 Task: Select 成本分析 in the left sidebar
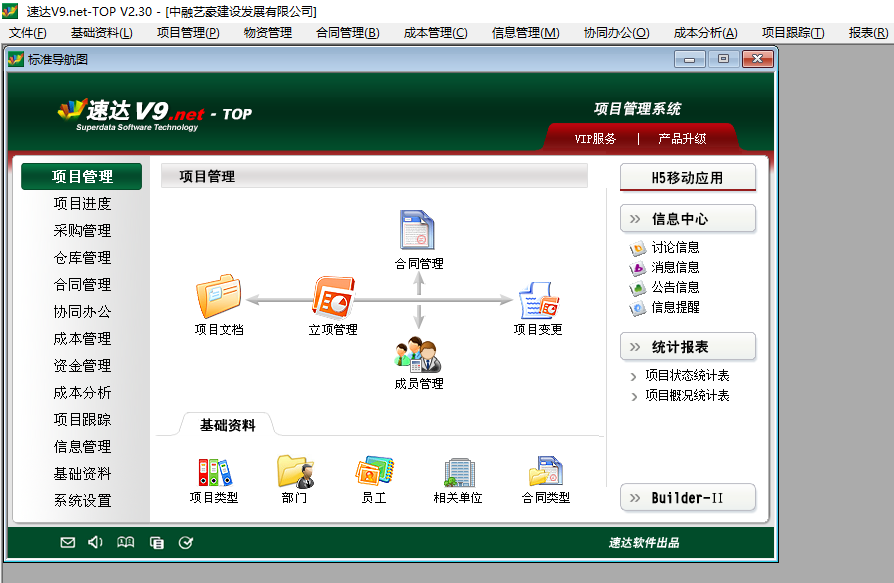[x=82, y=393]
